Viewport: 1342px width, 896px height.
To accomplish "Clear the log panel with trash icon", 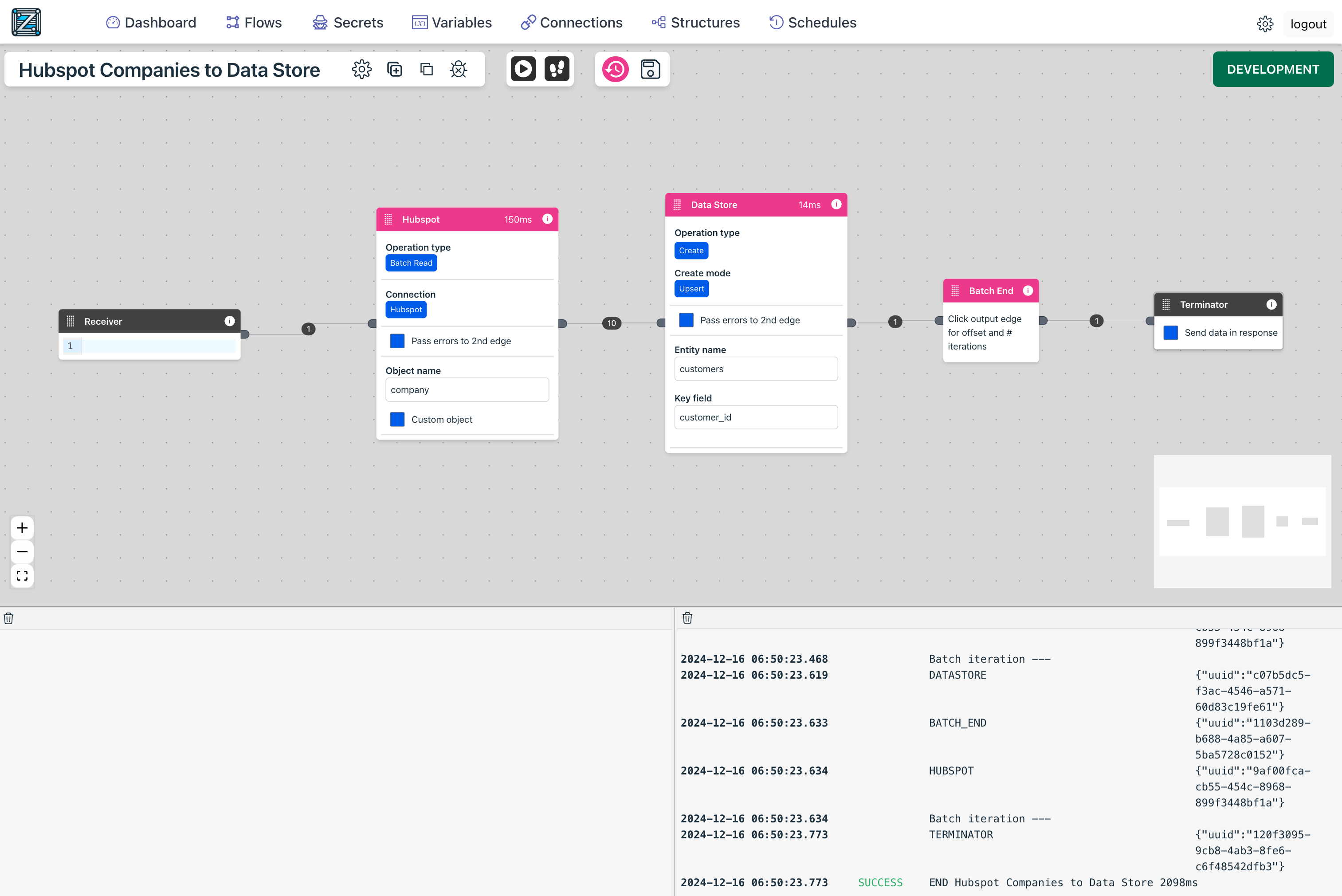I will [x=687, y=618].
